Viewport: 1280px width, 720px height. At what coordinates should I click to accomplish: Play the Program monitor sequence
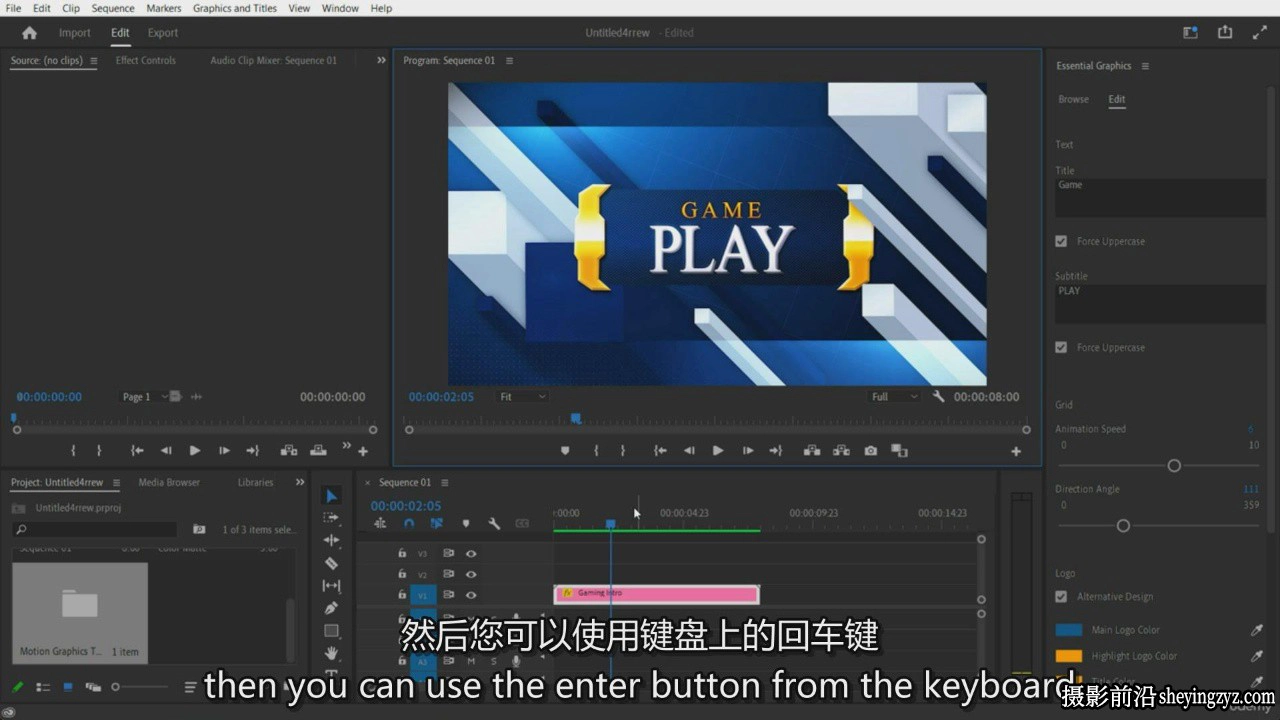click(718, 451)
